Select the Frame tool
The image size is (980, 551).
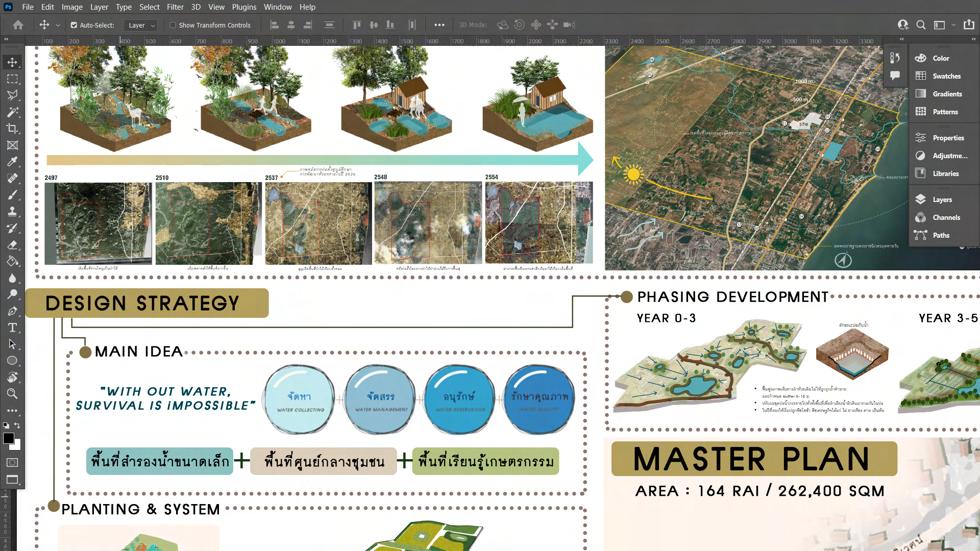[12, 146]
